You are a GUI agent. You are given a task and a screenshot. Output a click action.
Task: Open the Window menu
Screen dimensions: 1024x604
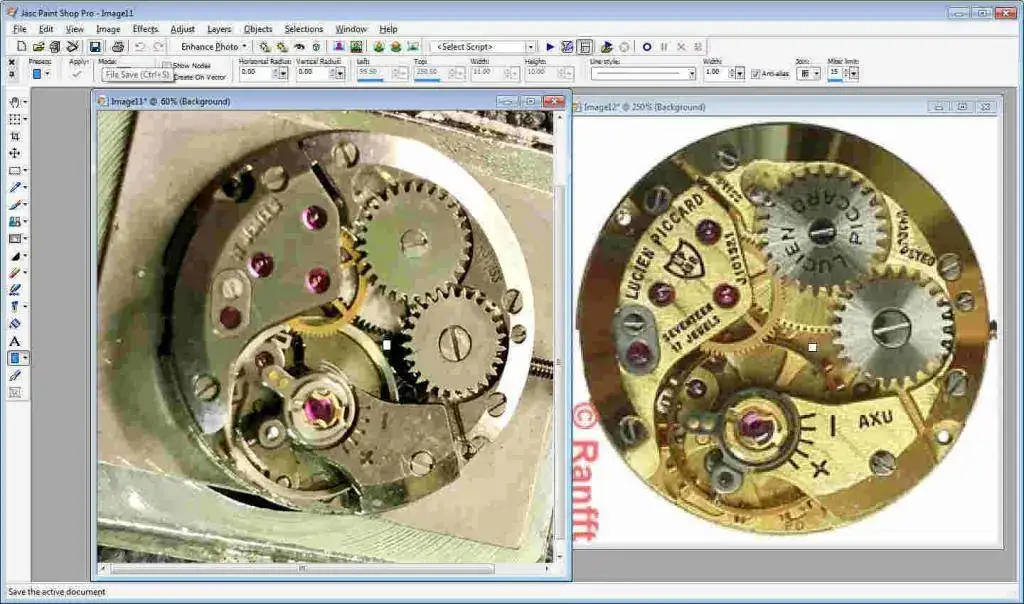pyautogui.click(x=351, y=29)
